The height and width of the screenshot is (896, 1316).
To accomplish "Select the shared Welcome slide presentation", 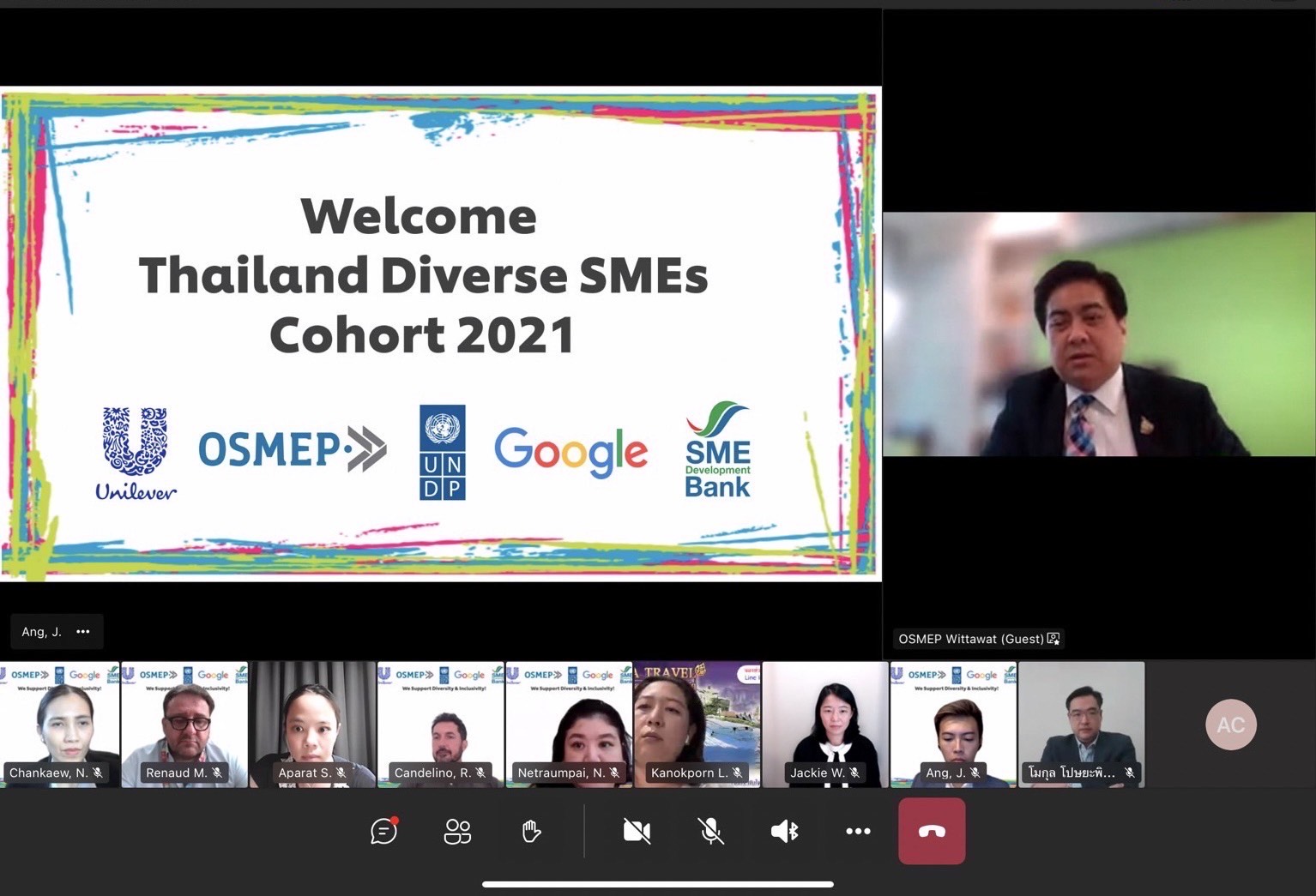I will pyautogui.click(x=441, y=334).
